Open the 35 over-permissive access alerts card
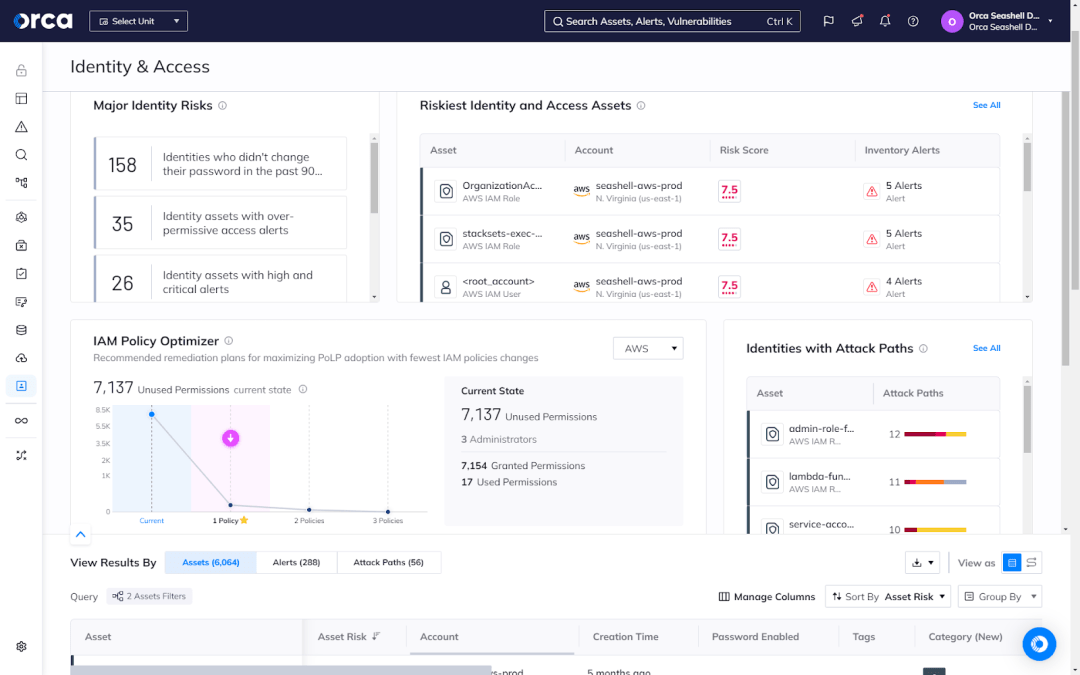Image resolution: width=1080 pixels, height=675 pixels. [x=220, y=223]
